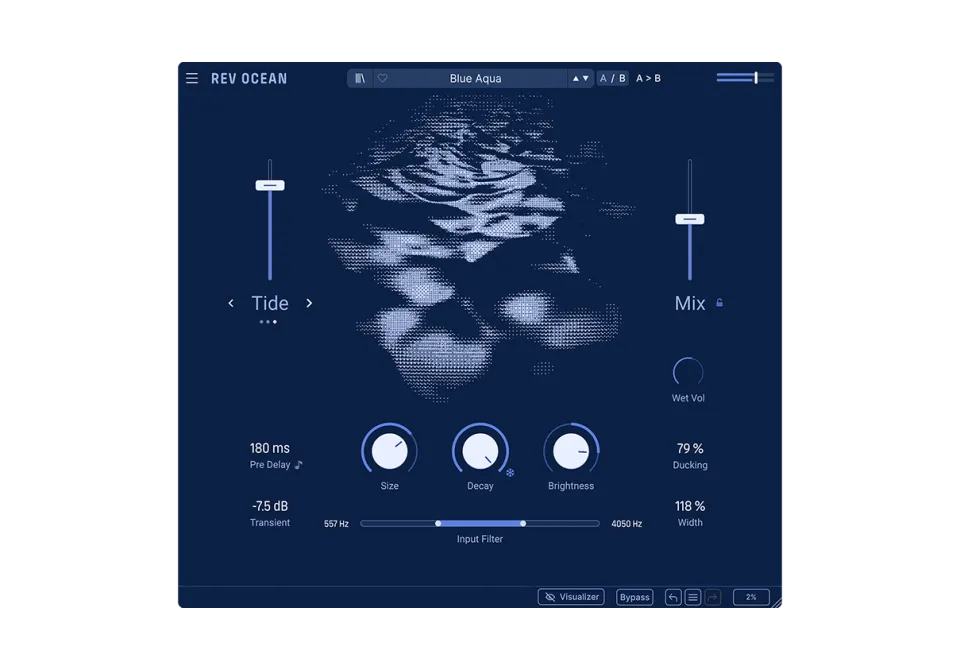Open the preset library browser icon
The height and width of the screenshot is (670, 960).
click(x=360, y=78)
